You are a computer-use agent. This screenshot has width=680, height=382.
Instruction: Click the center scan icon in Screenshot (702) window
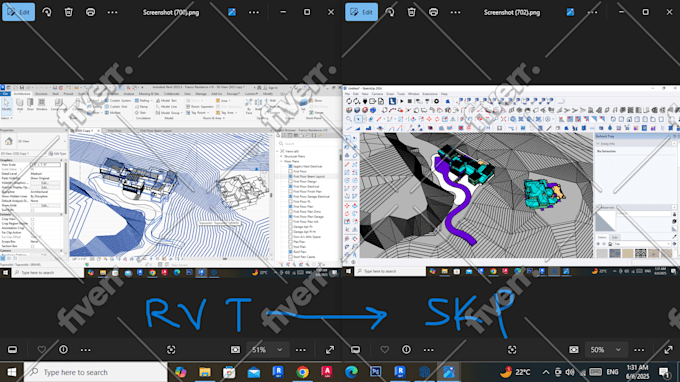tap(512, 349)
